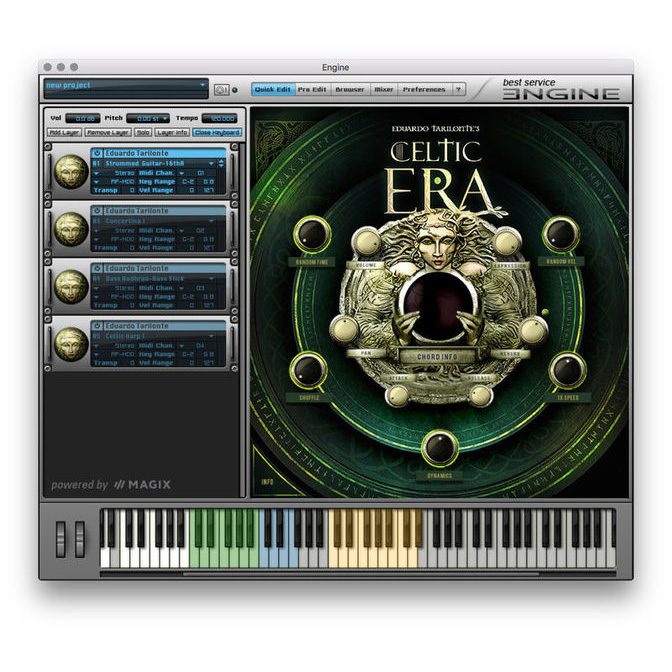Click the Dynamics knob

coord(439,448)
